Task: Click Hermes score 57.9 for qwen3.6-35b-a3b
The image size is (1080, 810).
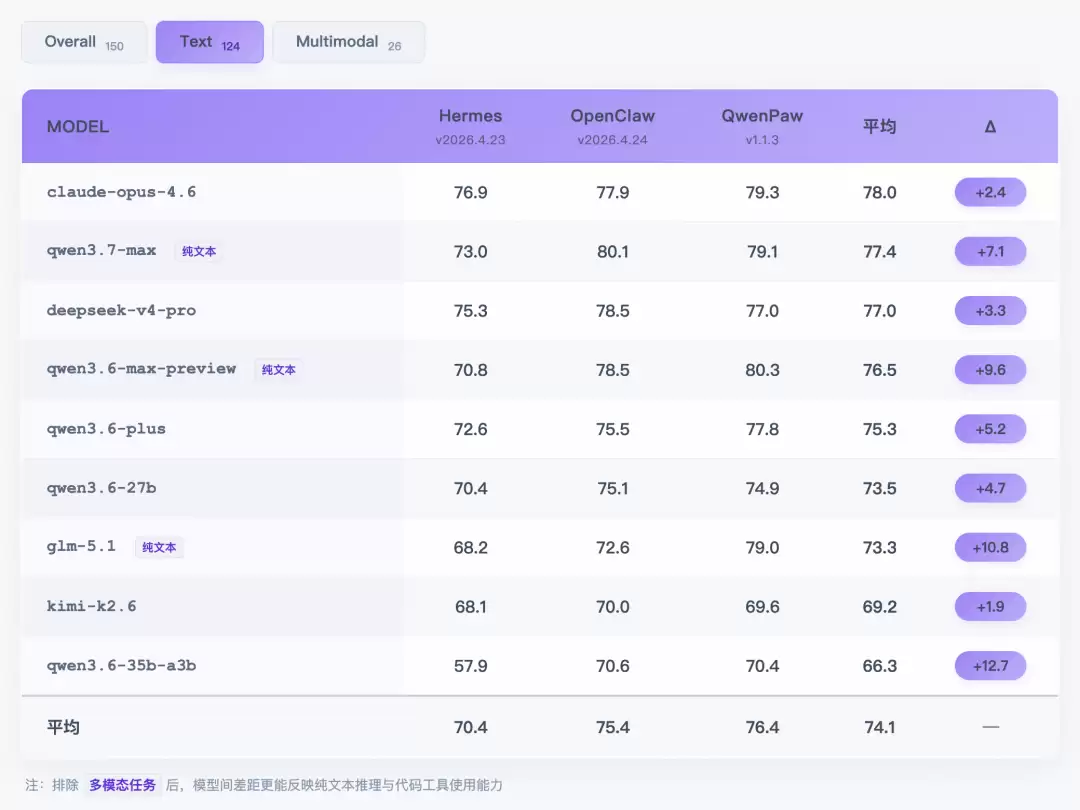Action: pos(470,667)
